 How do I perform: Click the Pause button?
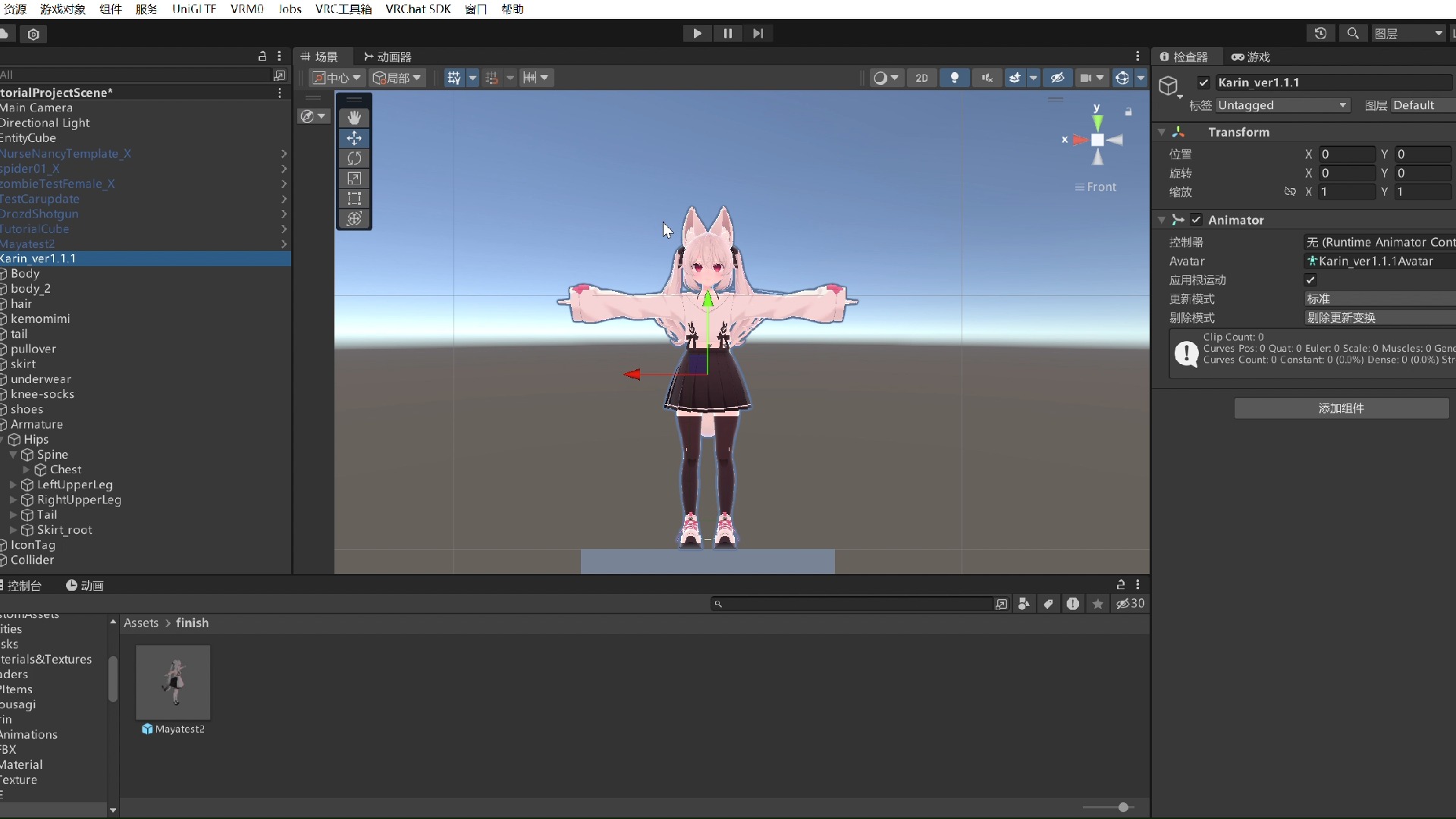[x=728, y=33]
